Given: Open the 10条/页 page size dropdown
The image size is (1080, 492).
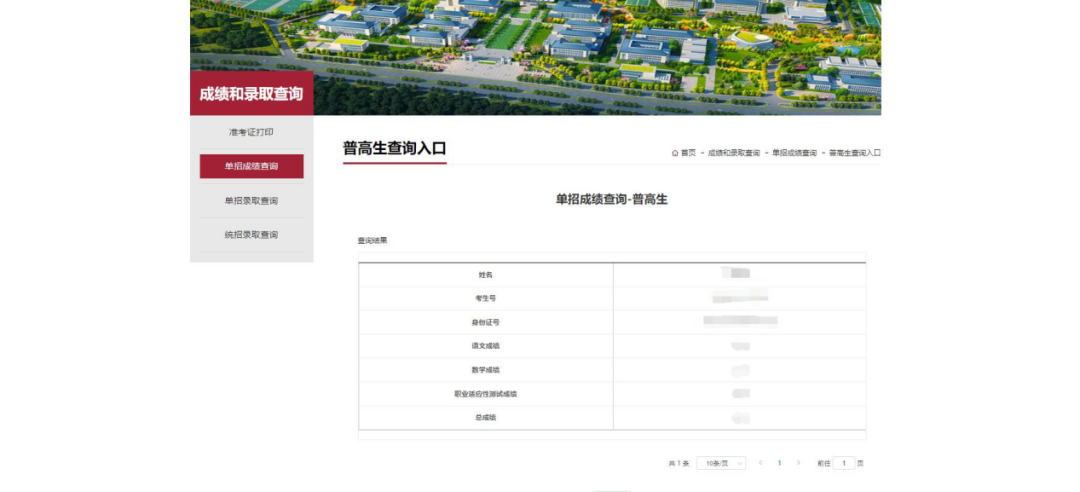Looking at the screenshot, I should coord(721,463).
